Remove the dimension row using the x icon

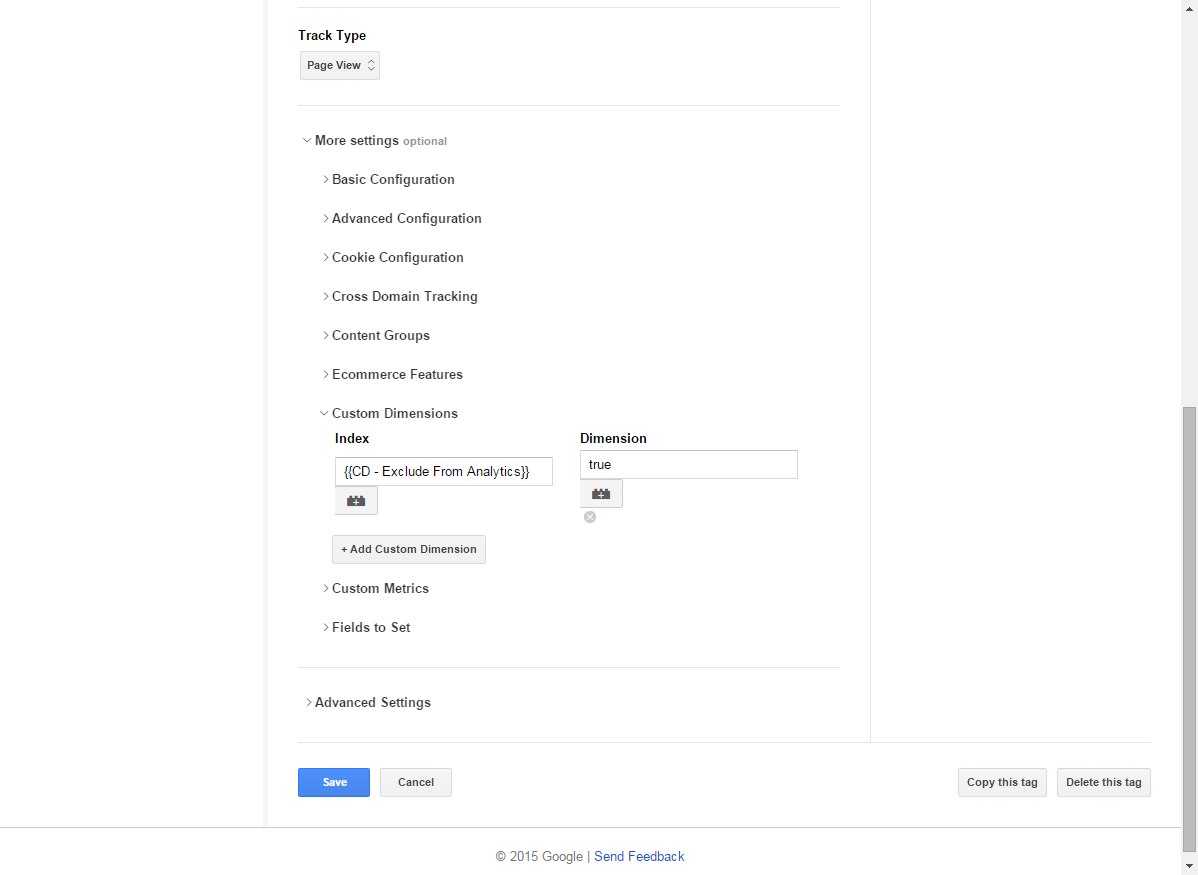589,517
